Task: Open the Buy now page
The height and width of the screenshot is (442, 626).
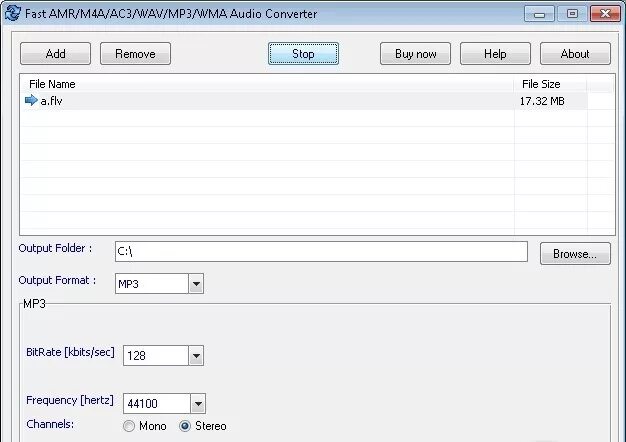Action: [415, 54]
